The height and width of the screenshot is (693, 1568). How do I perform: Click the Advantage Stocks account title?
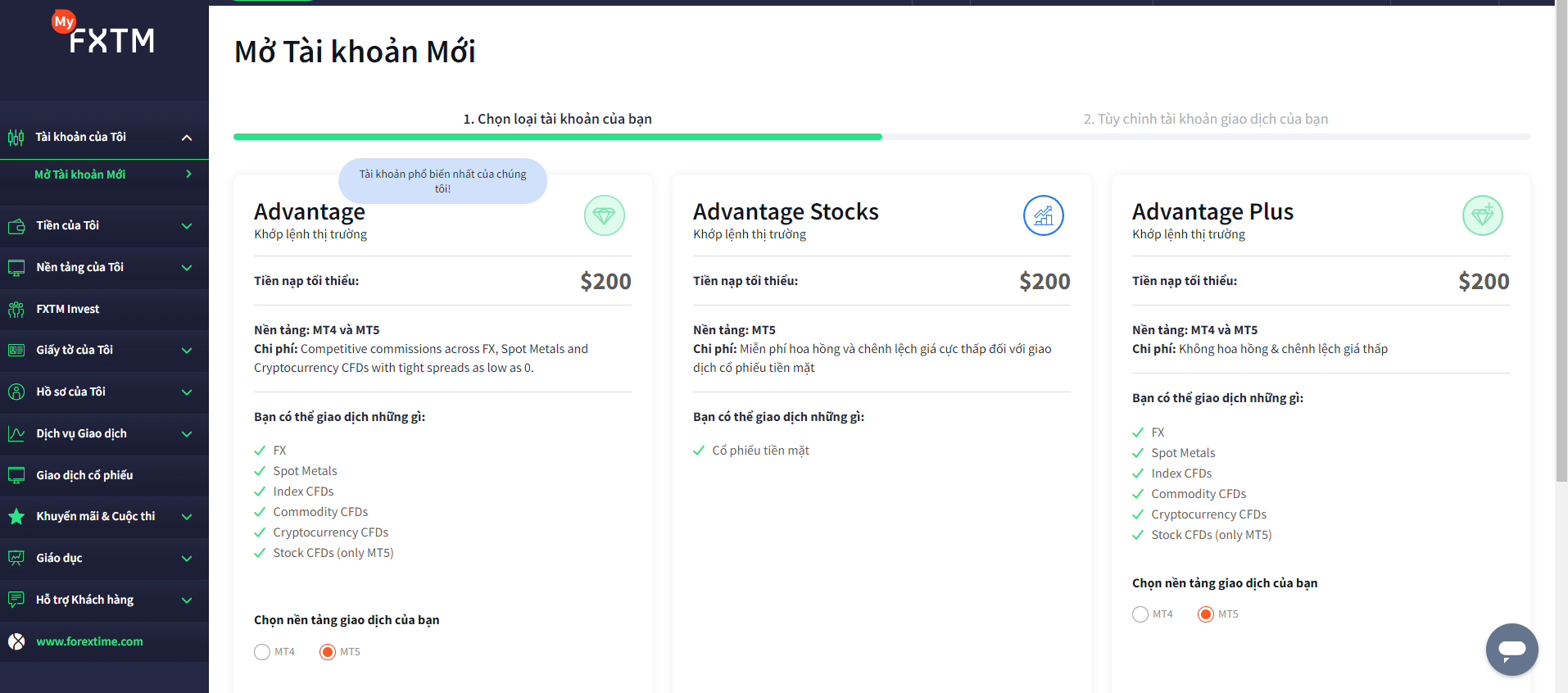click(786, 212)
